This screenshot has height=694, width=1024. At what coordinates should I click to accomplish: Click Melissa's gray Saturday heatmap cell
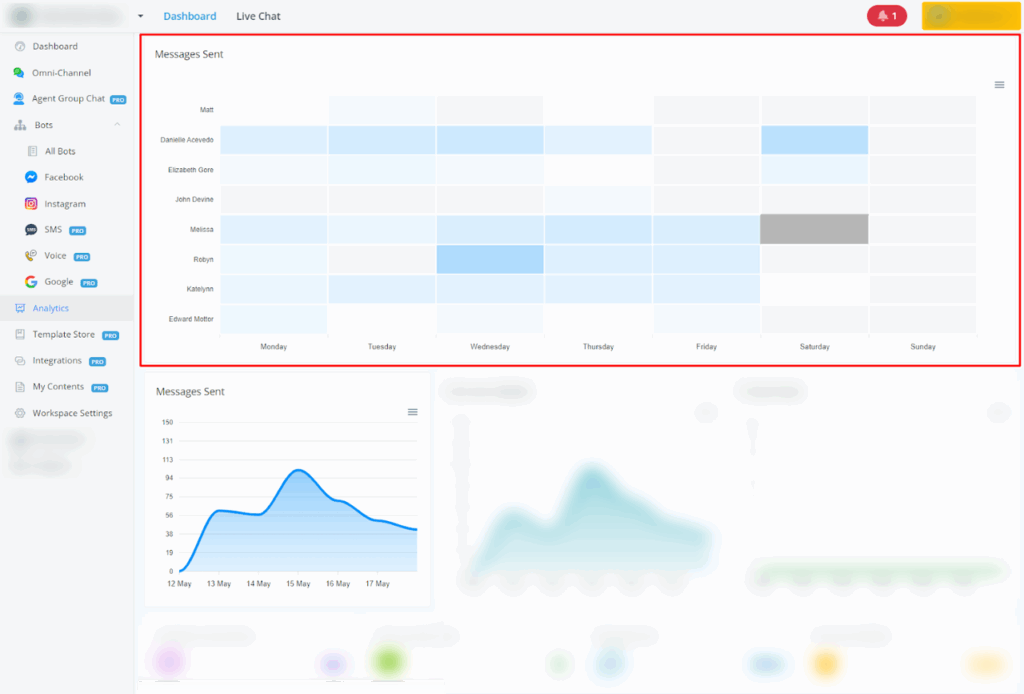point(814,229)
